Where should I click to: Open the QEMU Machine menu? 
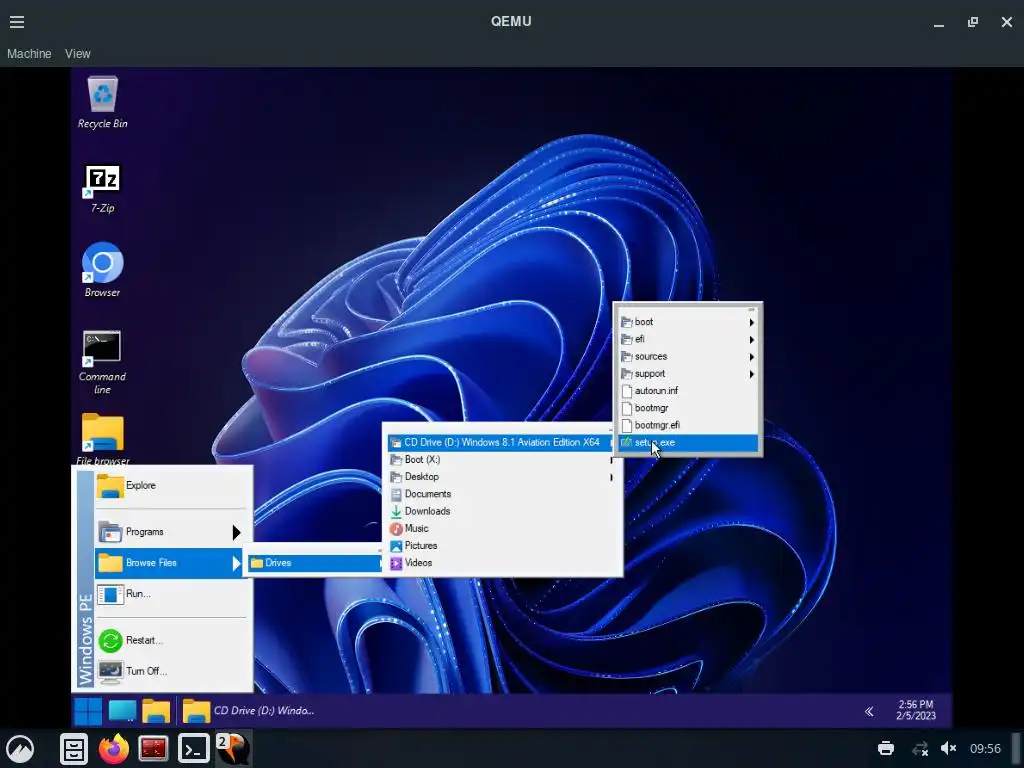(x=29, y=54)
